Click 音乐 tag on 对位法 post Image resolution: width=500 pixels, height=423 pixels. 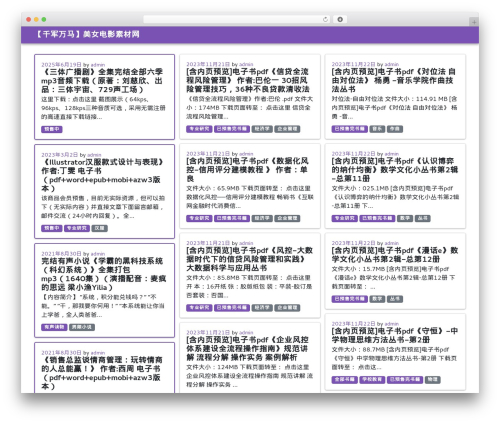pyautogui.click(x=377, y=129)
